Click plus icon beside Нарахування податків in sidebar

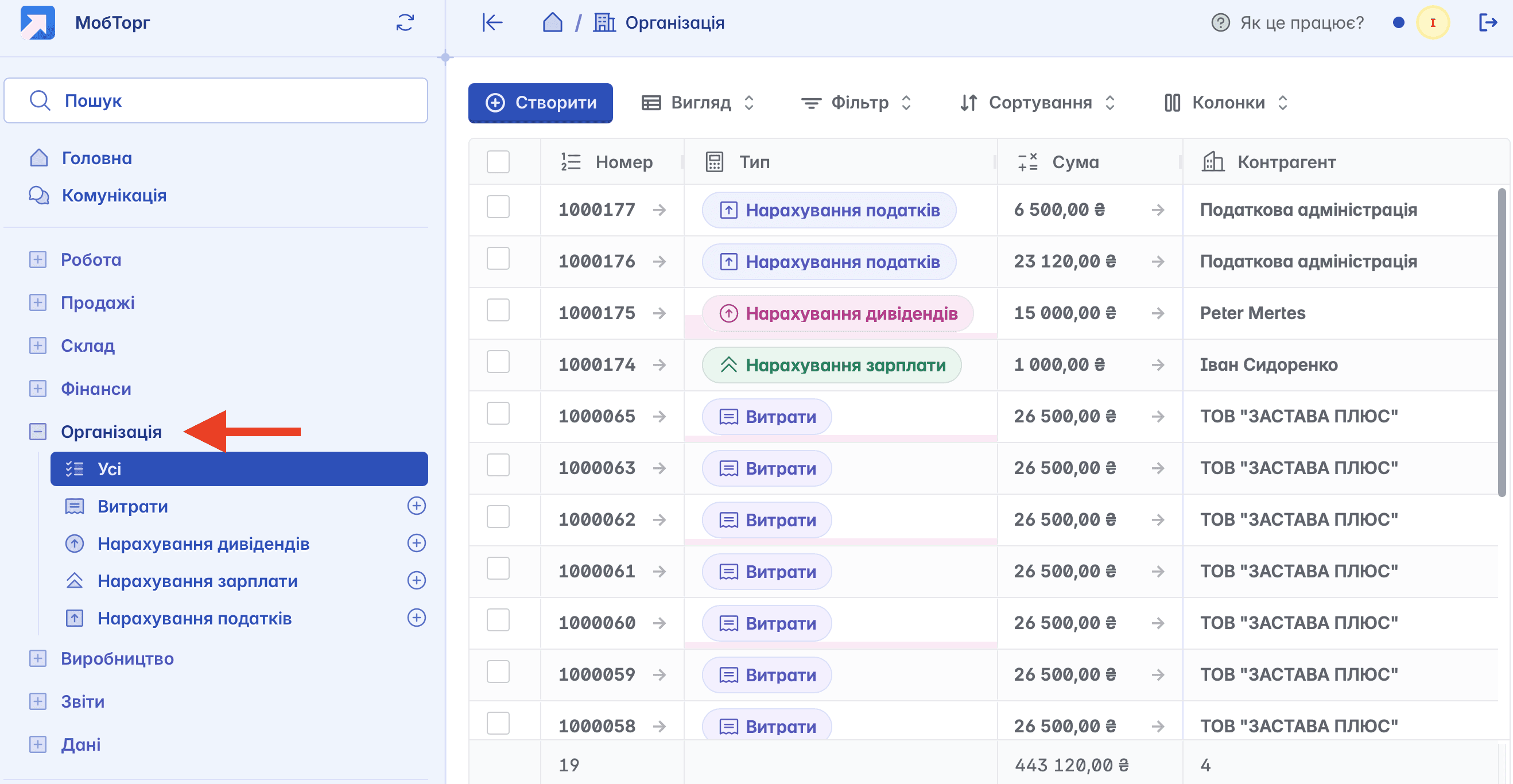pyautogui.click(x=417, y=618)
